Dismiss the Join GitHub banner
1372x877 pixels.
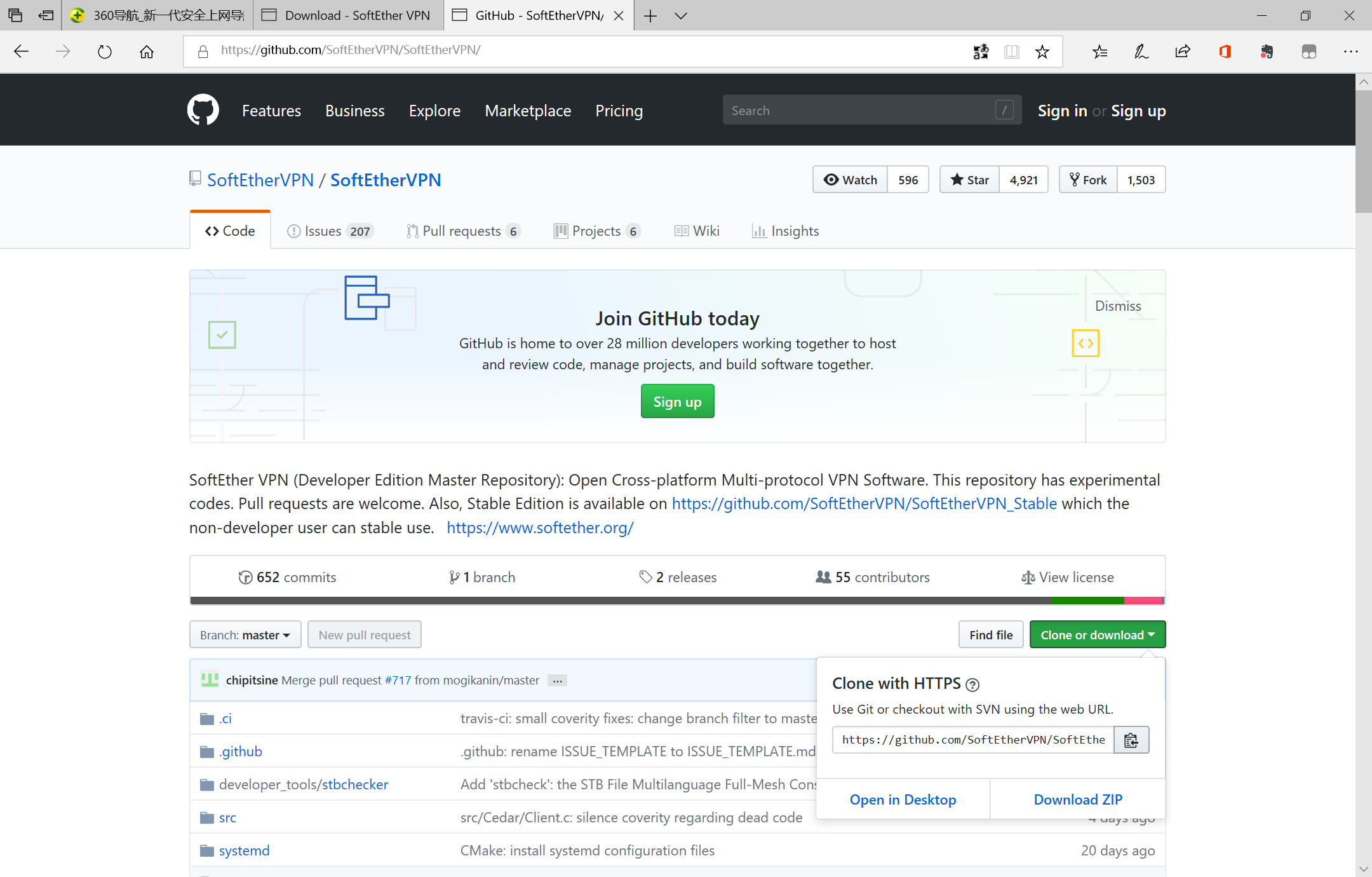(1118, 306)
